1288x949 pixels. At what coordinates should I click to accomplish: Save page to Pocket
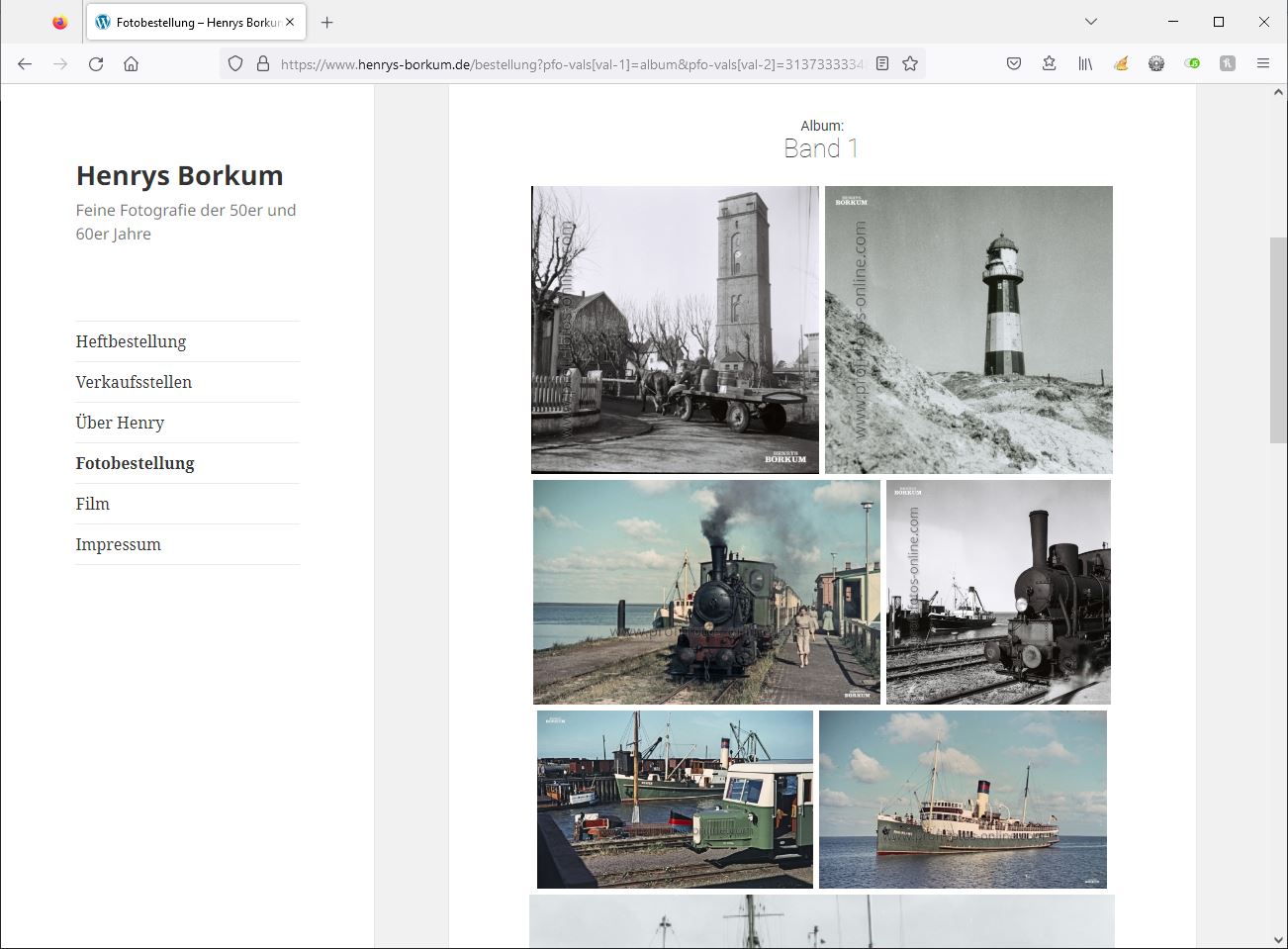coord(1014,63)
